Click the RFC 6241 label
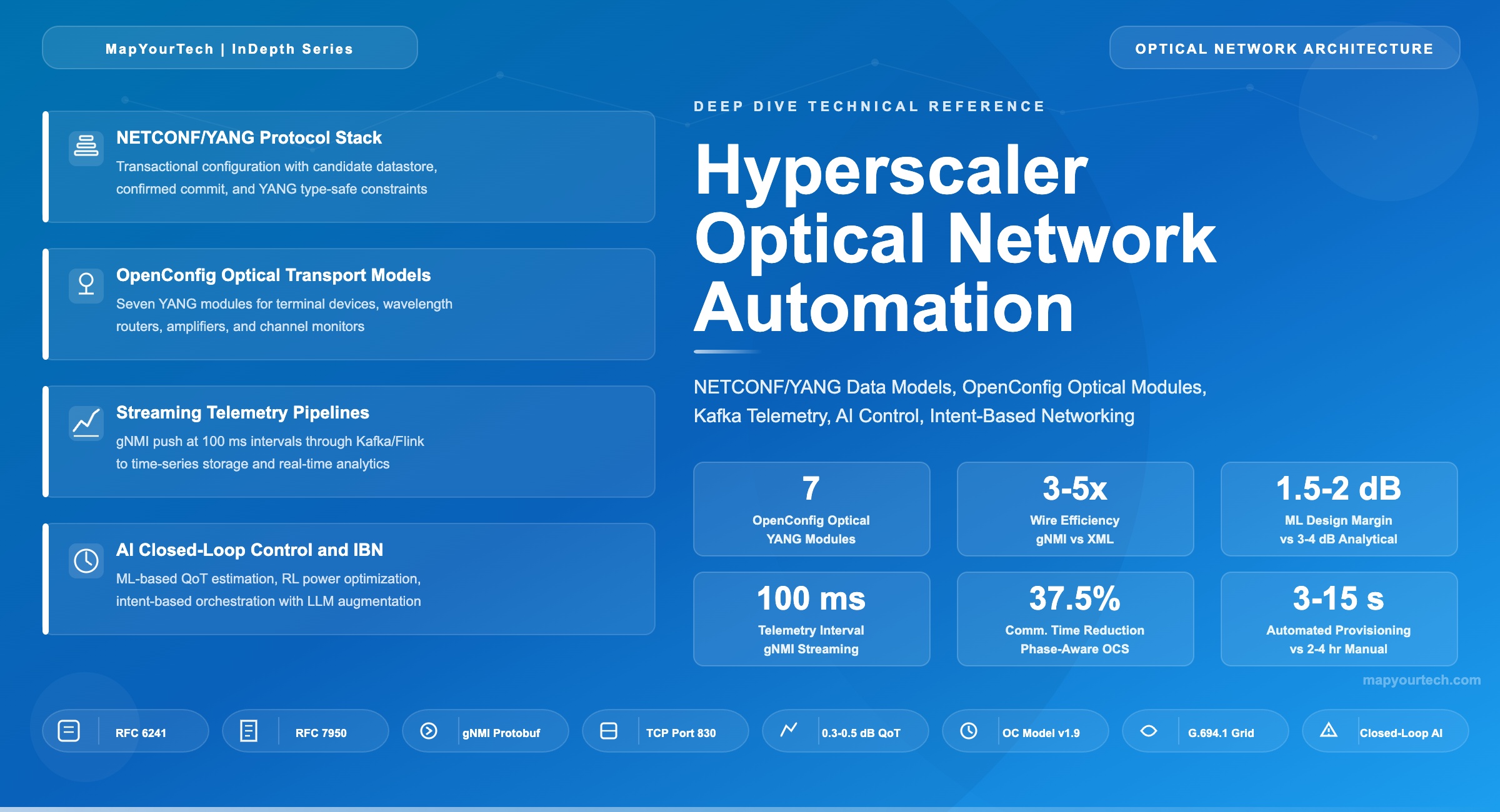The height and width of the screenshot is (812, 1500). coord(141,733)
